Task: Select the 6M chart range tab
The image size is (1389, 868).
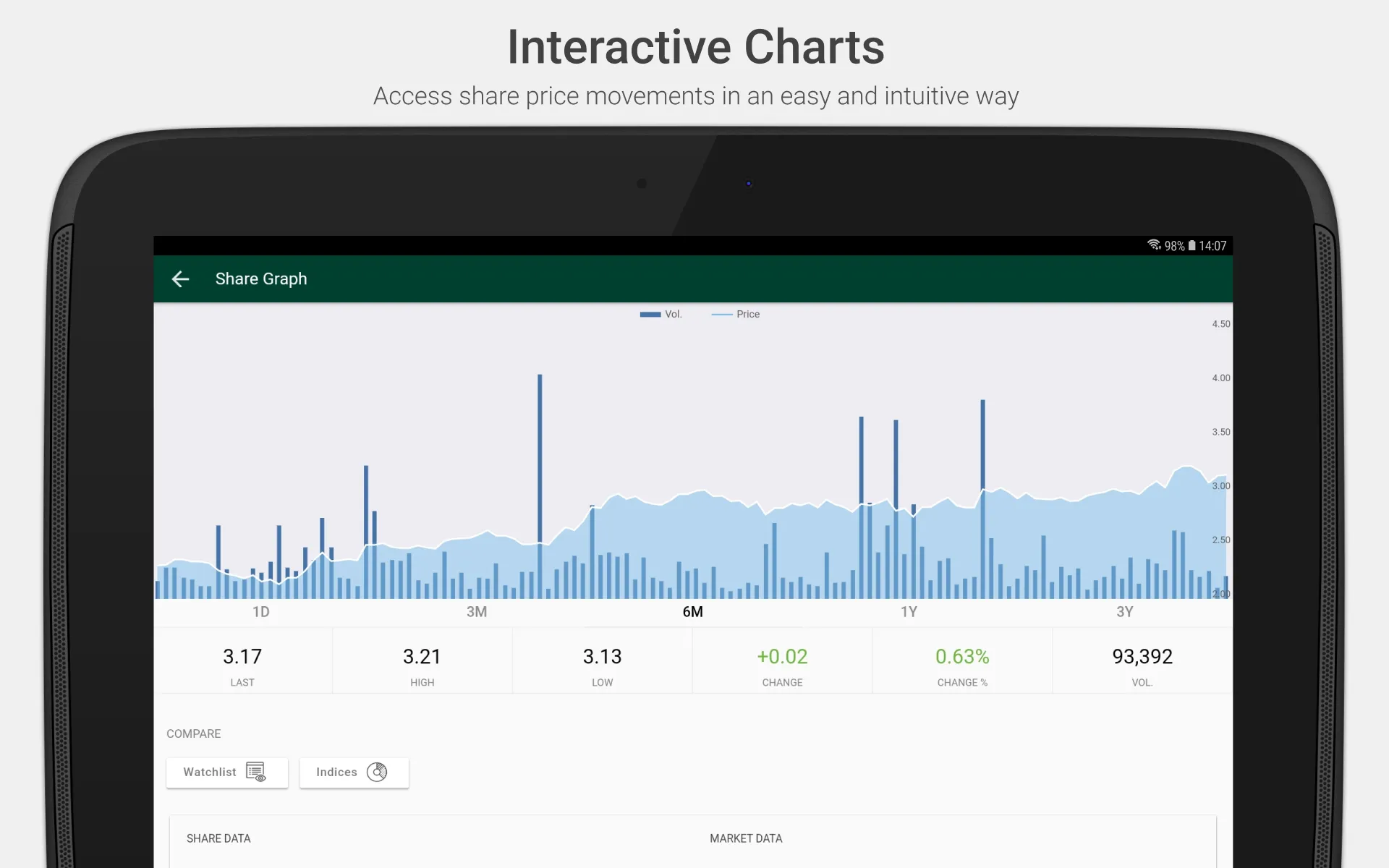Action: [x=692, y=612]
